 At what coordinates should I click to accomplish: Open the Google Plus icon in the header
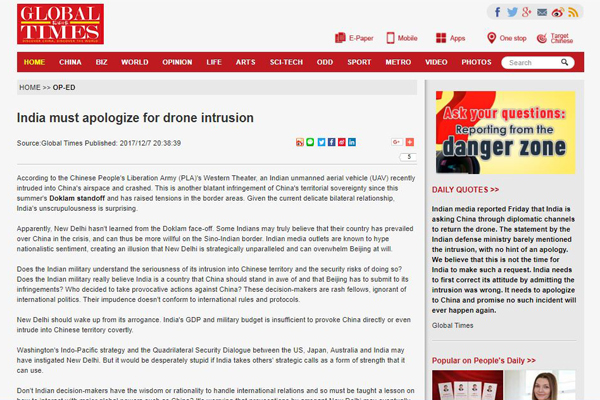coord(527,12)
